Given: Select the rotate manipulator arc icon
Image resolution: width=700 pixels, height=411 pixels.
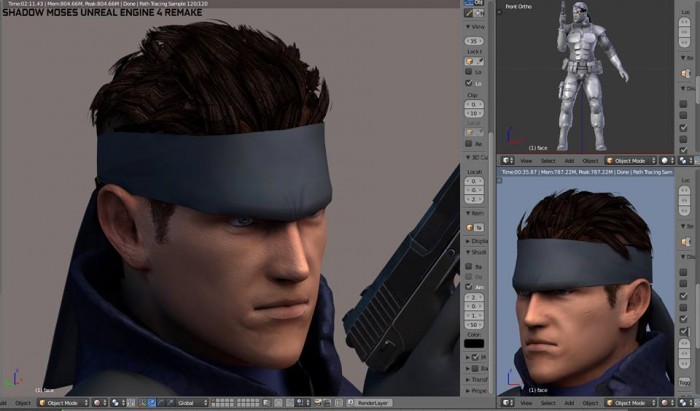Looking at the screenshot, I should [161, 403].
